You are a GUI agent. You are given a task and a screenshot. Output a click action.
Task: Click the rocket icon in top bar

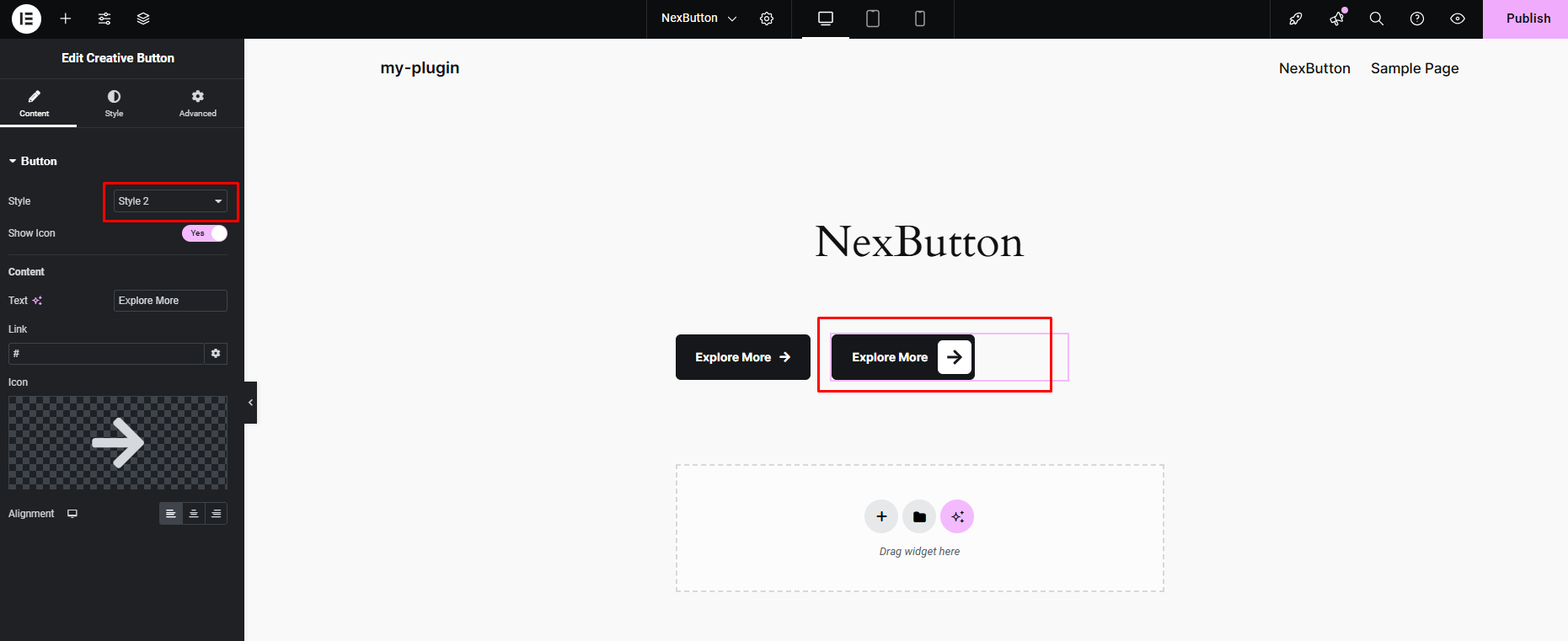pyautogui.click(x=1296, y=19)
